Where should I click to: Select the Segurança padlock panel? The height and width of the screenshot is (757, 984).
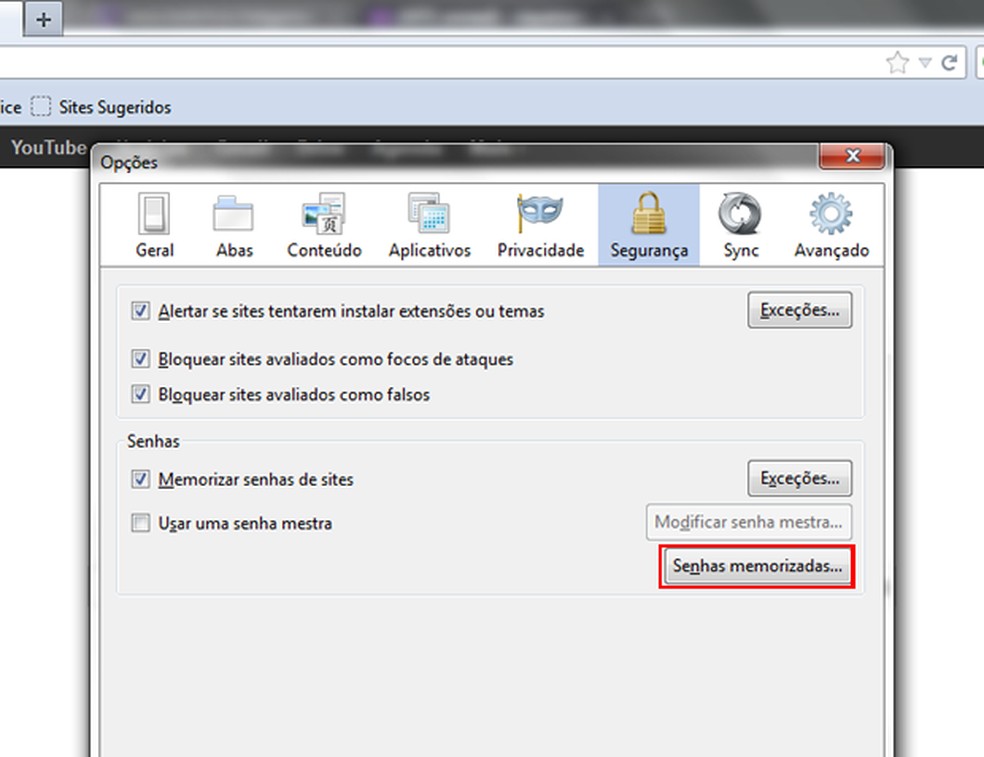tap(648, 223)
